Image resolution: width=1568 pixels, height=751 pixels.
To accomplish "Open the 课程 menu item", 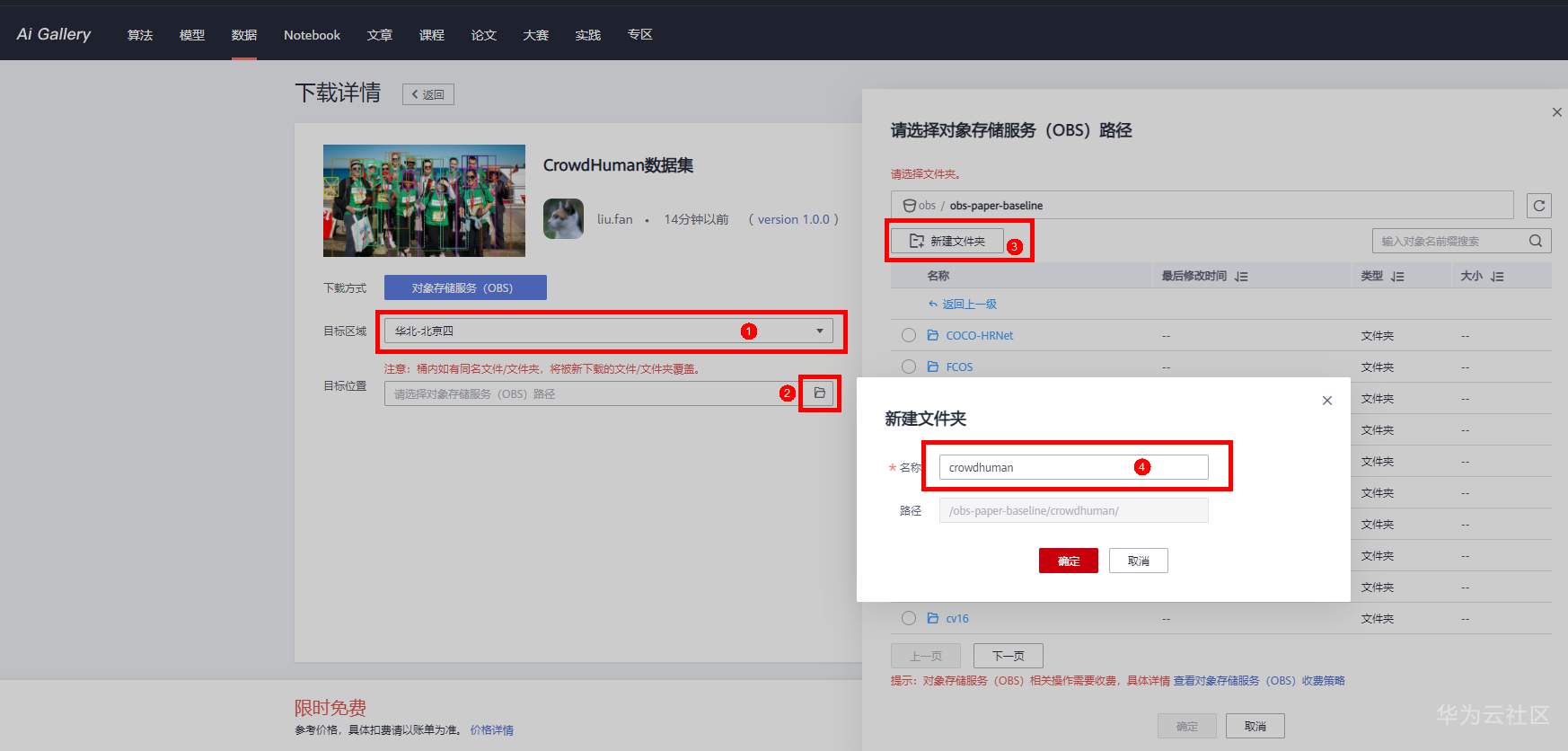I will (432, 35).
